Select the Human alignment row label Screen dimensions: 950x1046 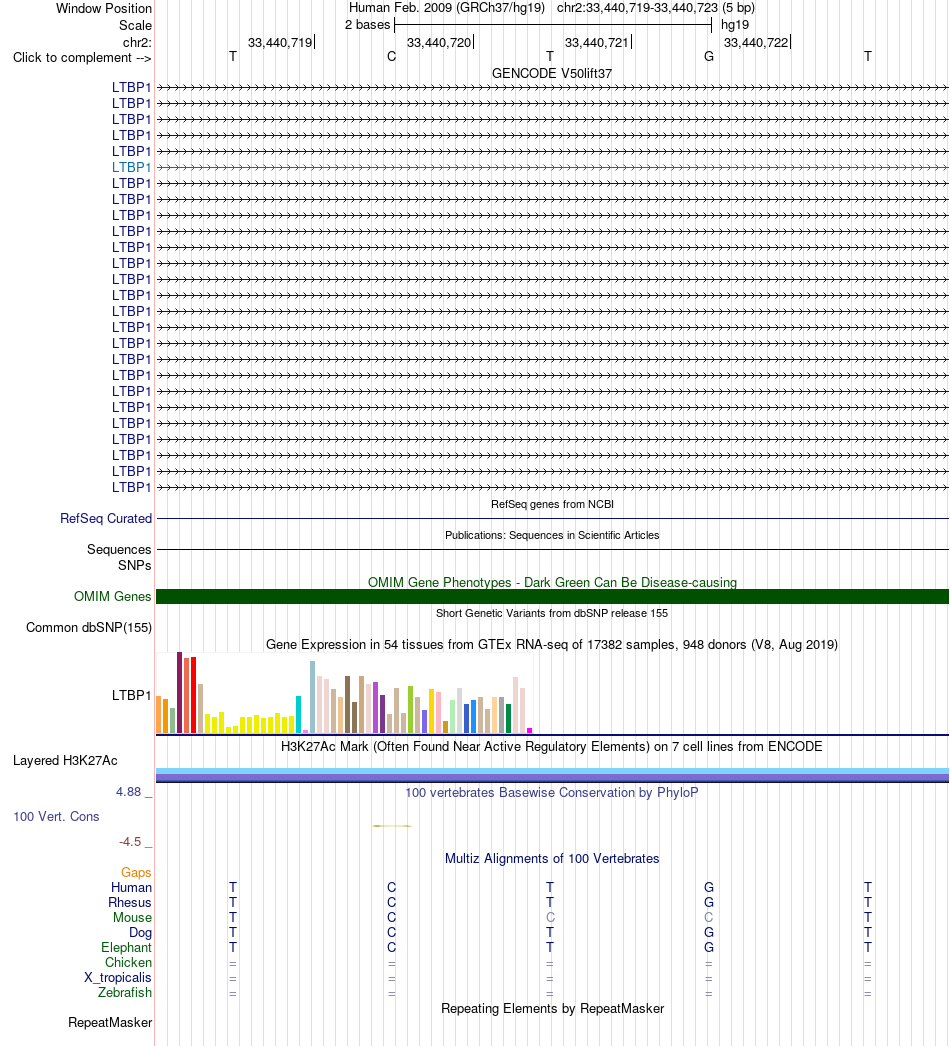point(131,887)
